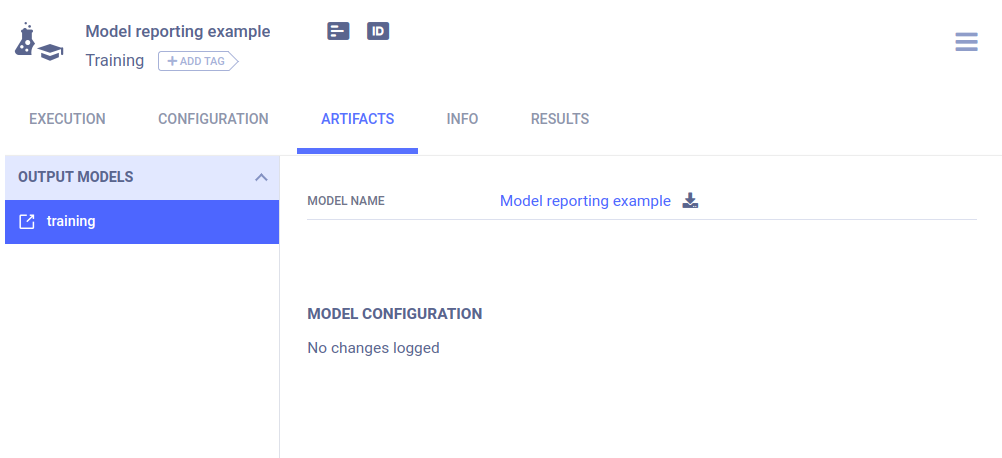Click the No changes logged text
The height and width of the screenshot is (458, 1002).
[373, 348]
